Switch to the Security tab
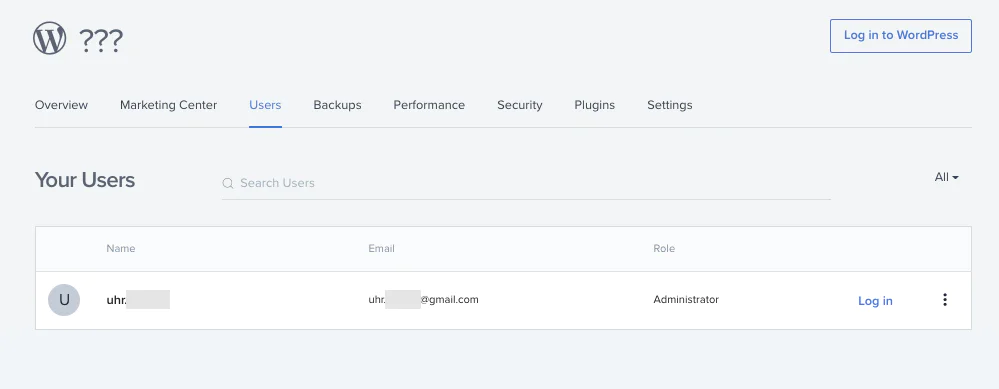The width and height of the screenshot is (999, 389). 519,105
